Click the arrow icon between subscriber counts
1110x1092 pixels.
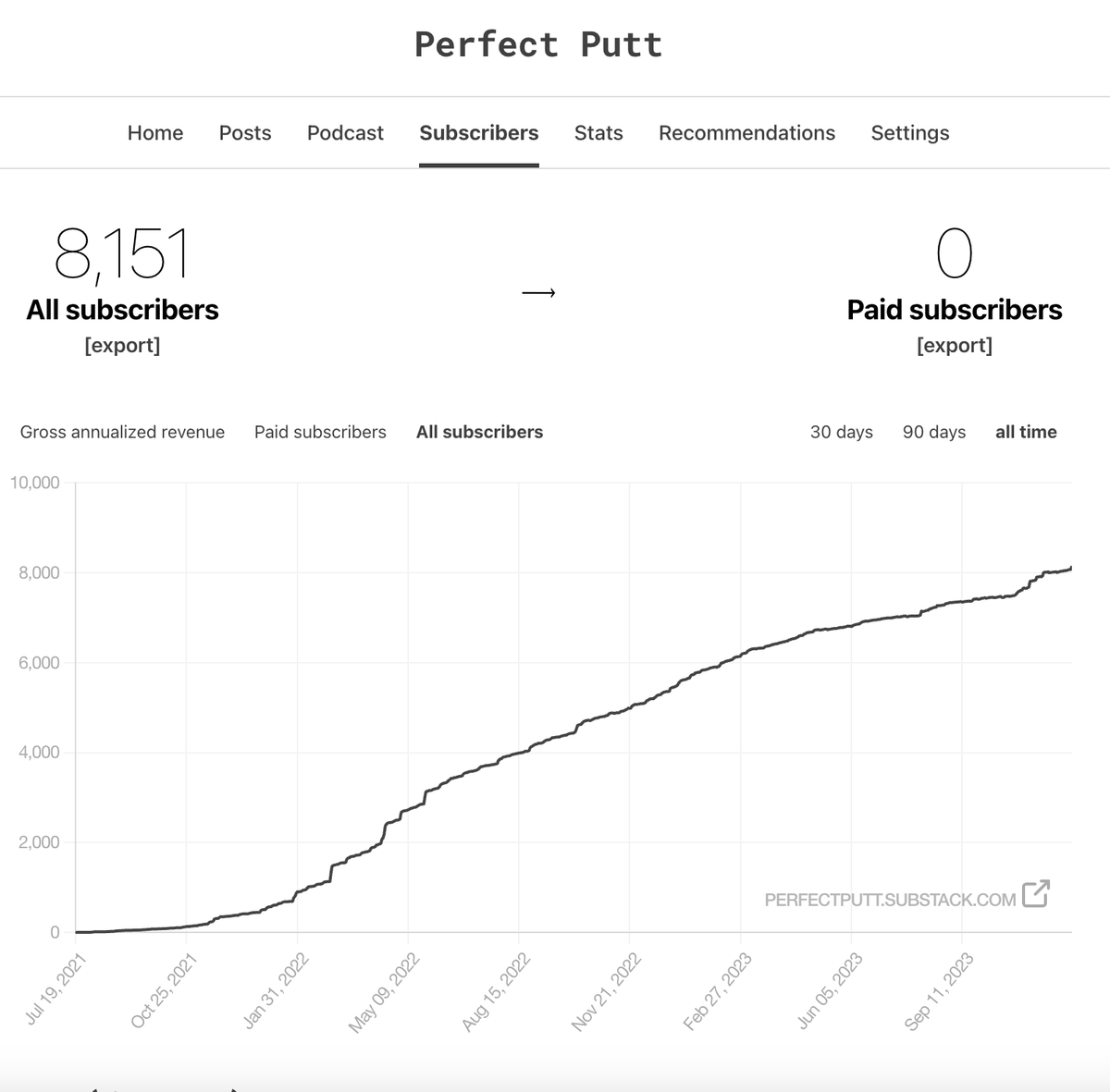pos(539,291)
